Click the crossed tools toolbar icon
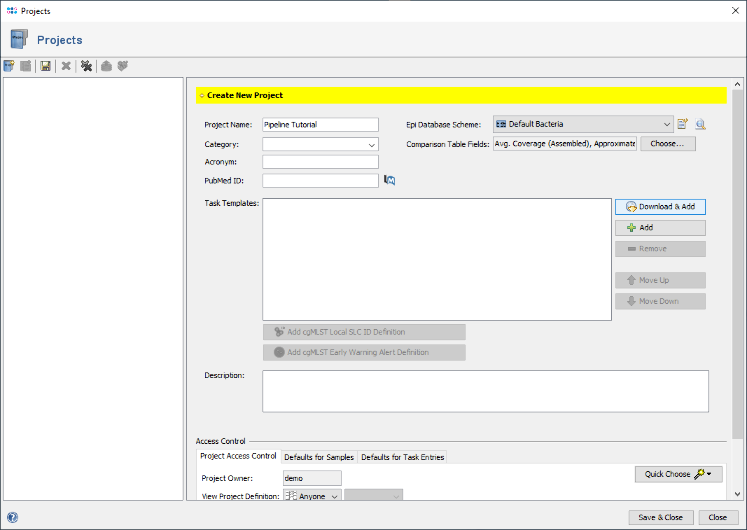Image resolution: width=747 pixels, height=530 pixels. point(87,66)
